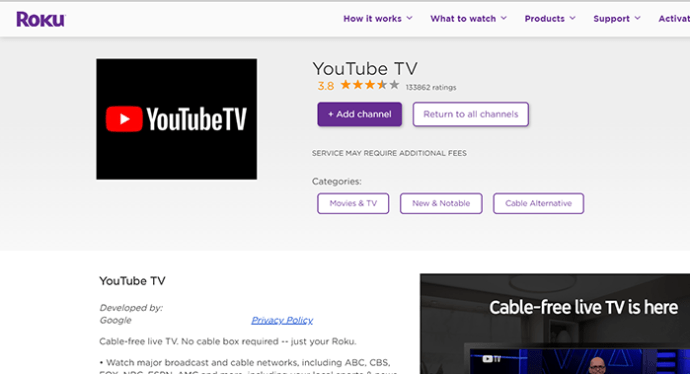This screenshot has height=374, width=690.
Task: Click the Categories label
Action: pos(337,181)
